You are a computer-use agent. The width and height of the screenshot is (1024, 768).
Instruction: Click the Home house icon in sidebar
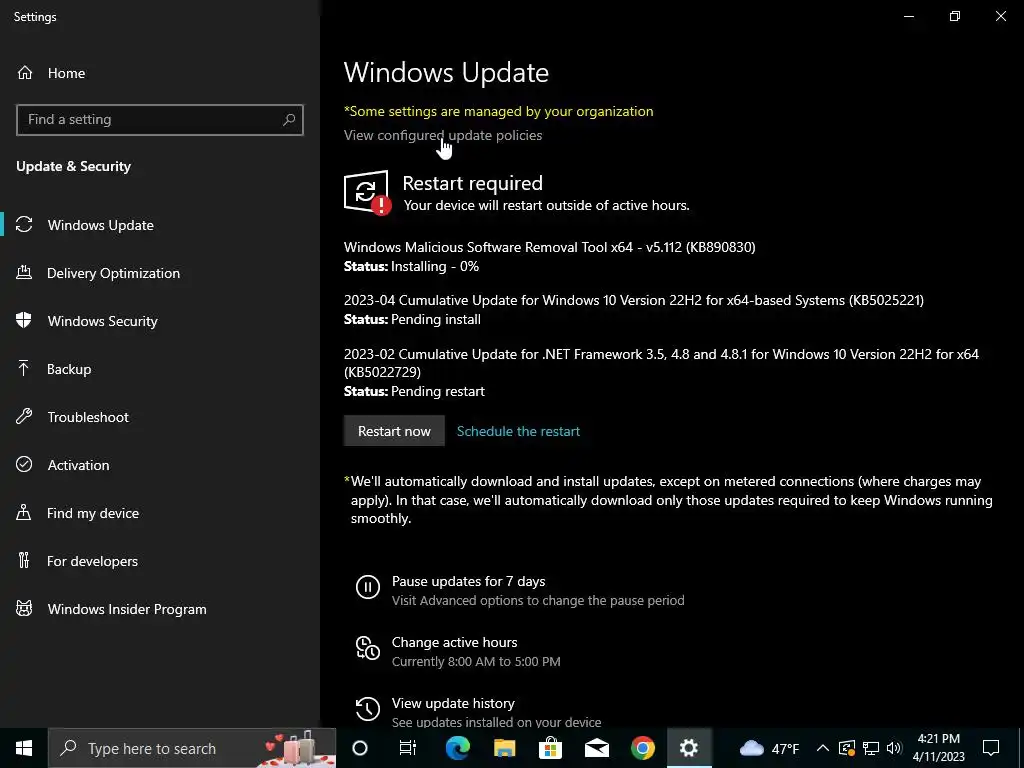(25, 72)
